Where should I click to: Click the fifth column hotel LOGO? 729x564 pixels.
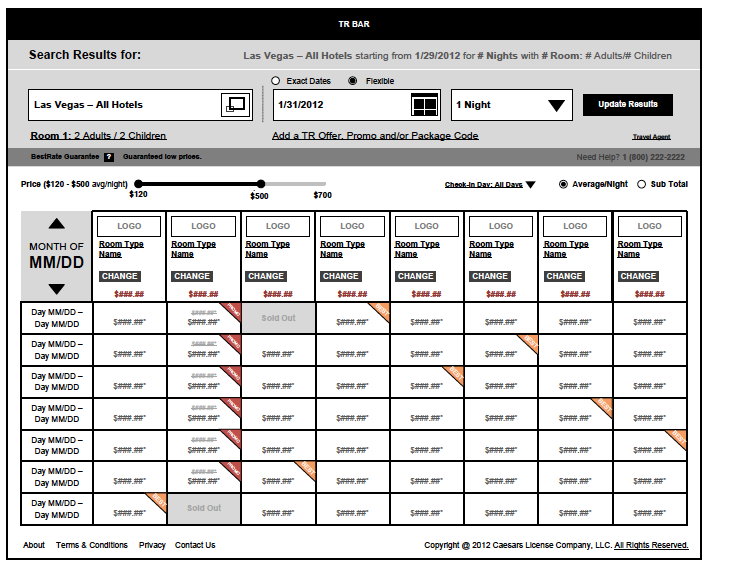(426, 226)
